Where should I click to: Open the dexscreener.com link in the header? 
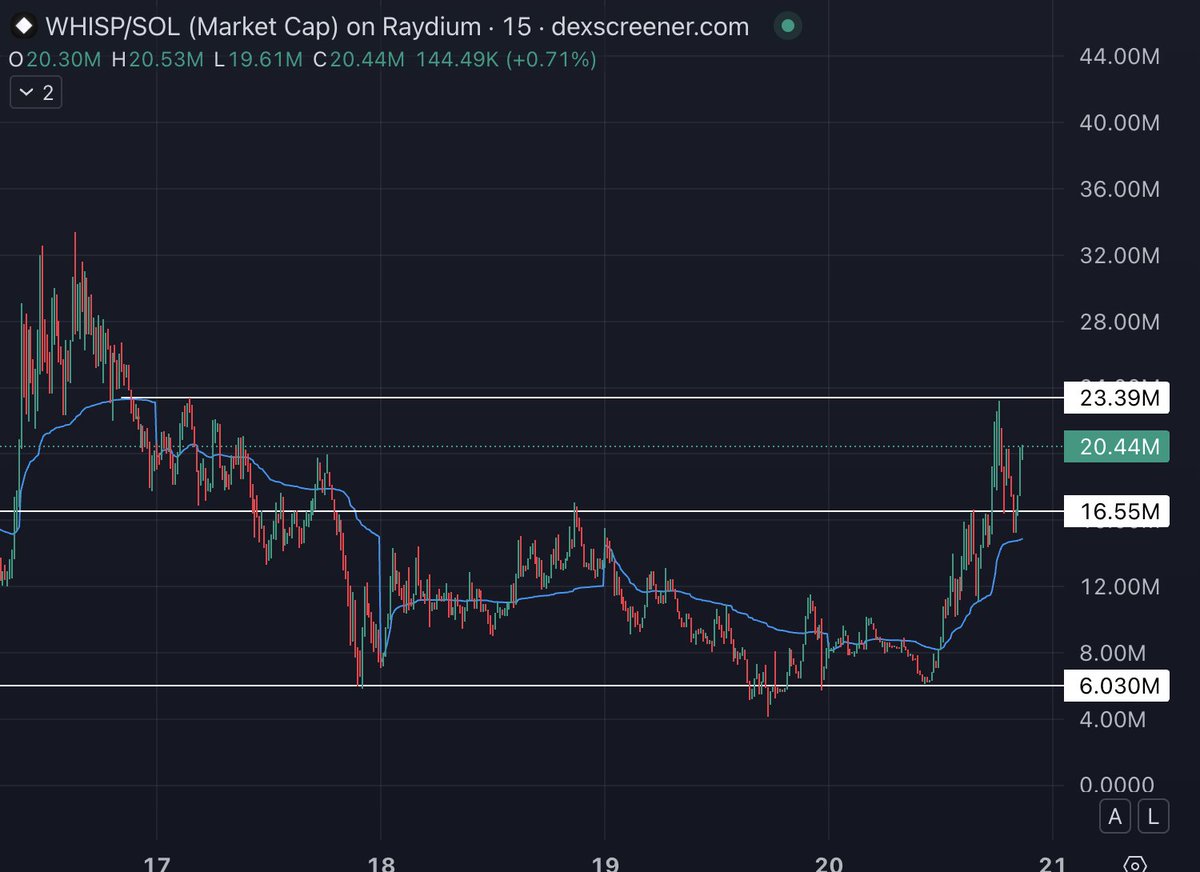click(649, 26)
